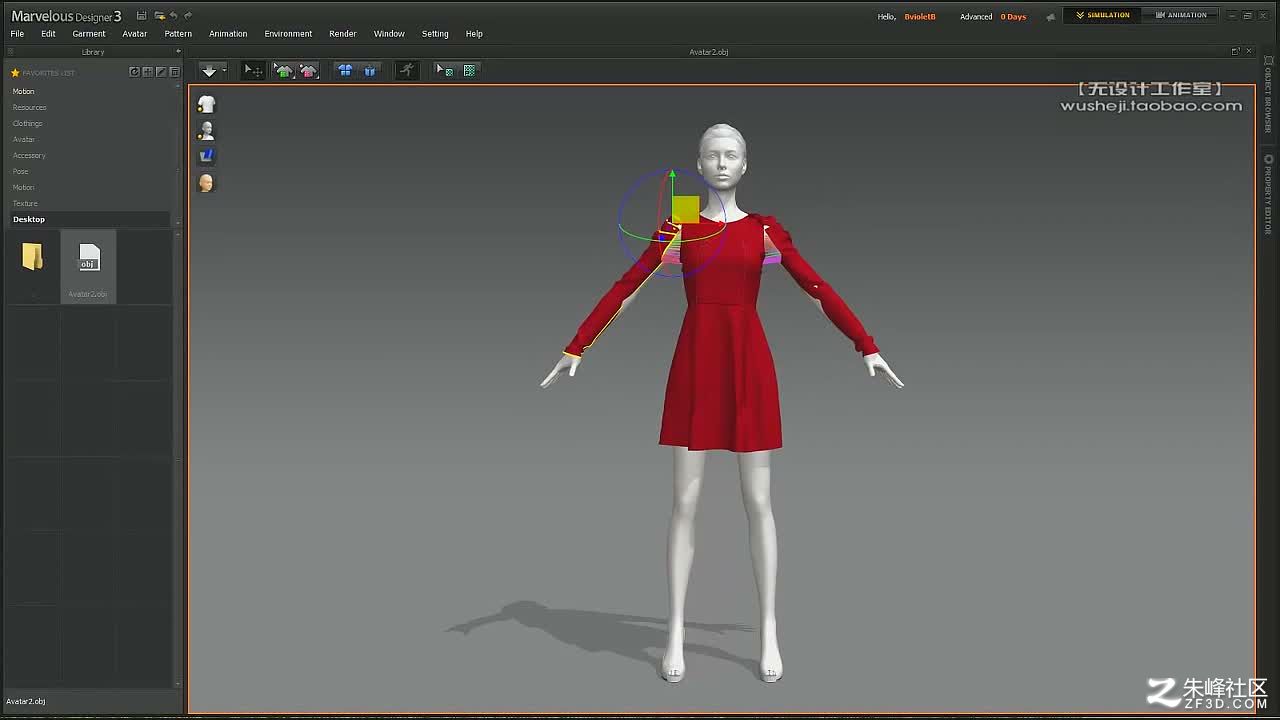Click the library list scroll-down arrow
1280x720 pixels.
pyautogui.click(x=178, y=222)
